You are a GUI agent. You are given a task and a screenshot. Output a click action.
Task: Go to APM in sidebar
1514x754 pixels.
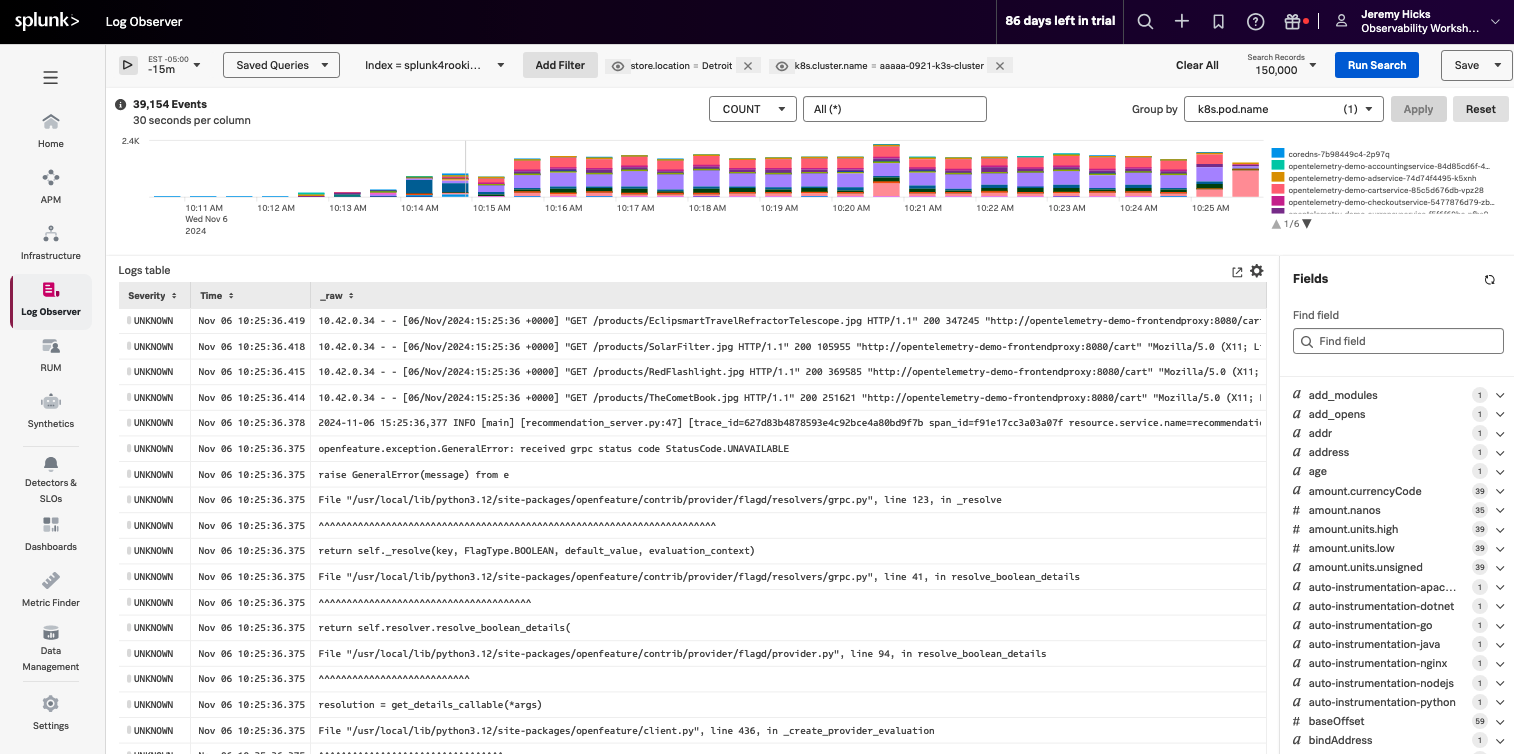[x=50, y=186]
